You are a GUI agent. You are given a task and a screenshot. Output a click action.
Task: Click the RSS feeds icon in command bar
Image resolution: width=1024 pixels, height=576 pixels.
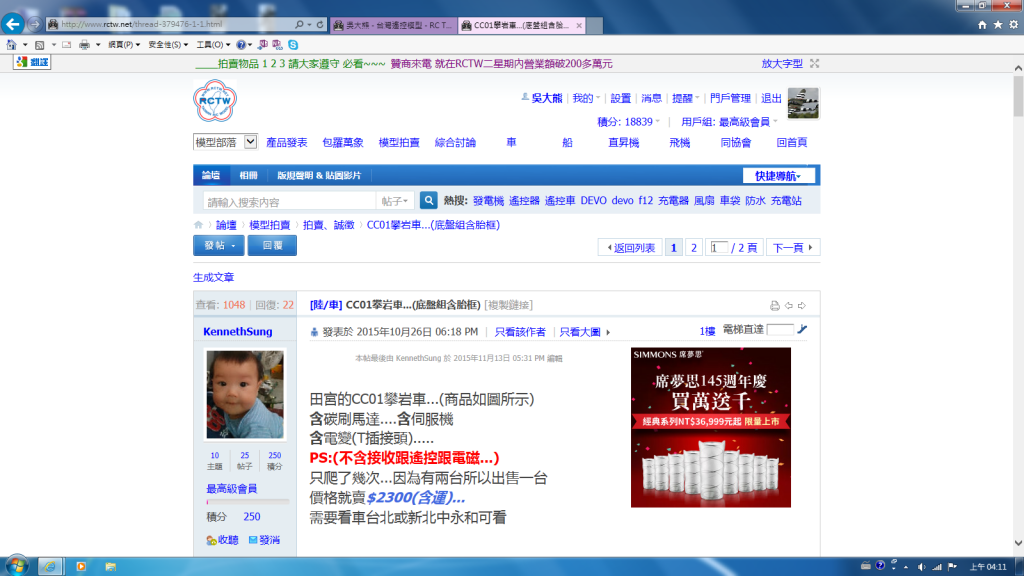[x=39, y=44]
